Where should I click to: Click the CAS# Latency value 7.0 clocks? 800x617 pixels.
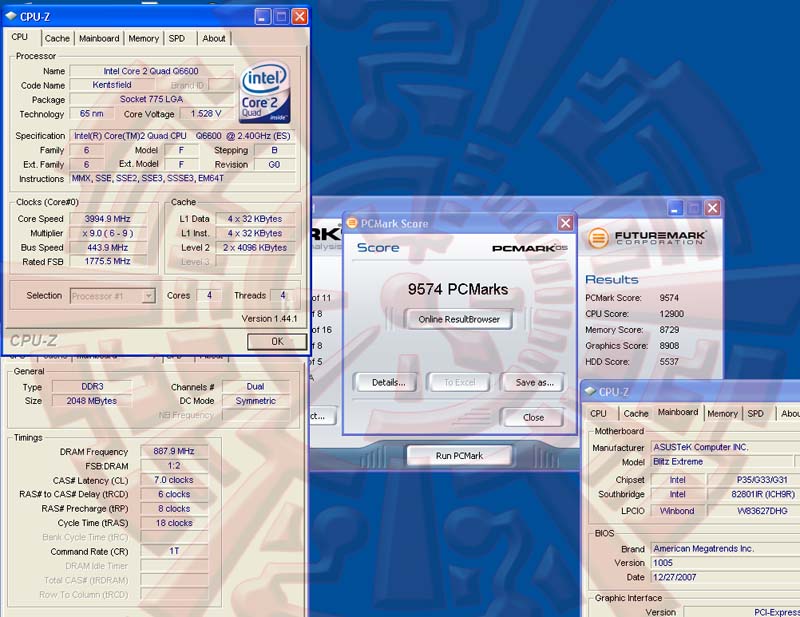pyautogui.click(x=174, y=480)
